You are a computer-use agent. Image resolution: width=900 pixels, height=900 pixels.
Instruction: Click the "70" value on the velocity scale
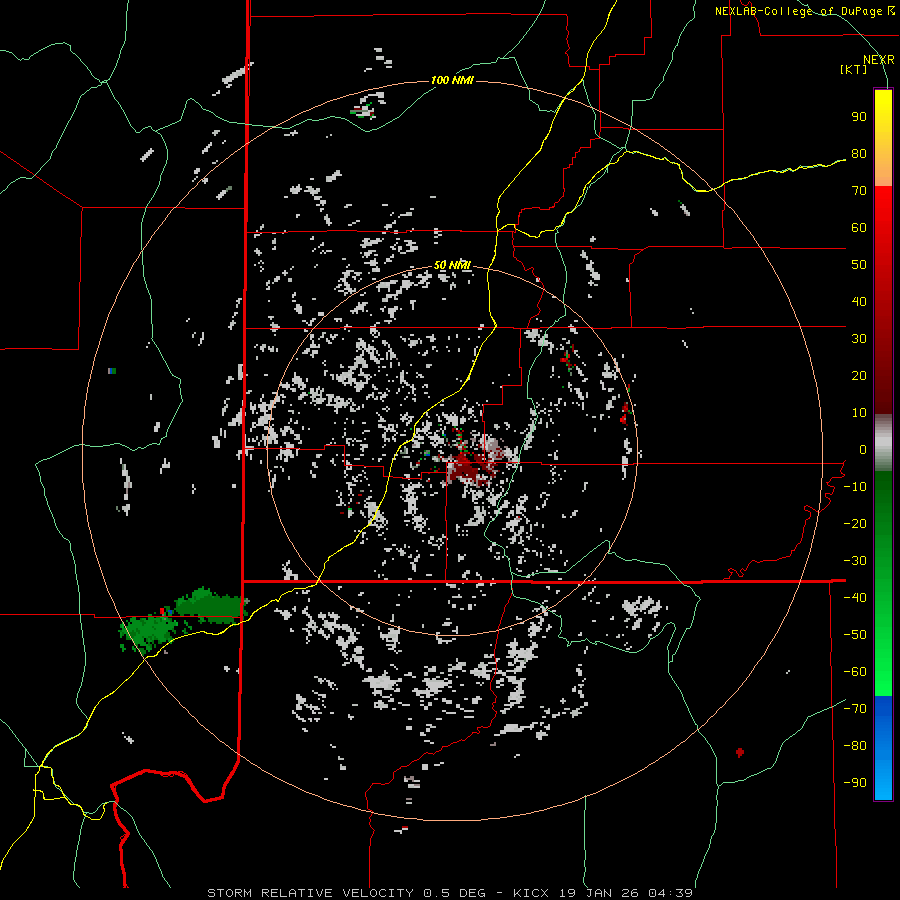[859, 191]
